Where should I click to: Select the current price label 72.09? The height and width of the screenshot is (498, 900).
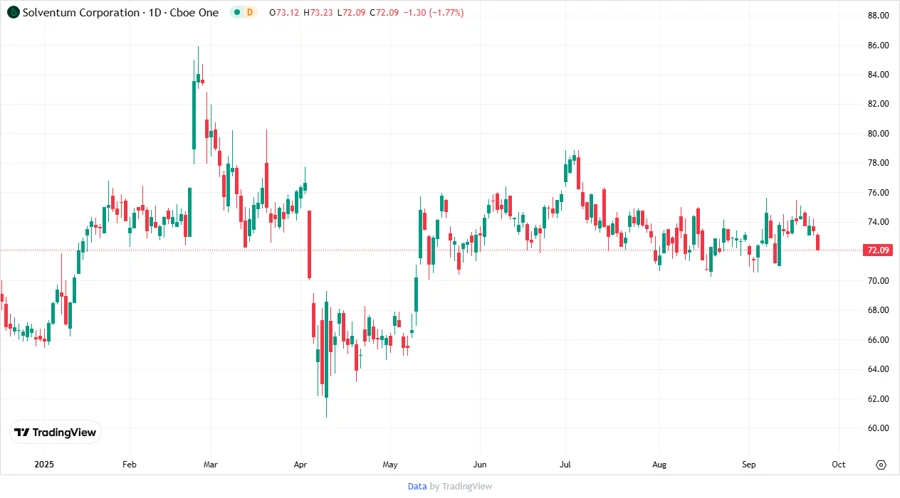pyautogui.click(x=878, y=250)
